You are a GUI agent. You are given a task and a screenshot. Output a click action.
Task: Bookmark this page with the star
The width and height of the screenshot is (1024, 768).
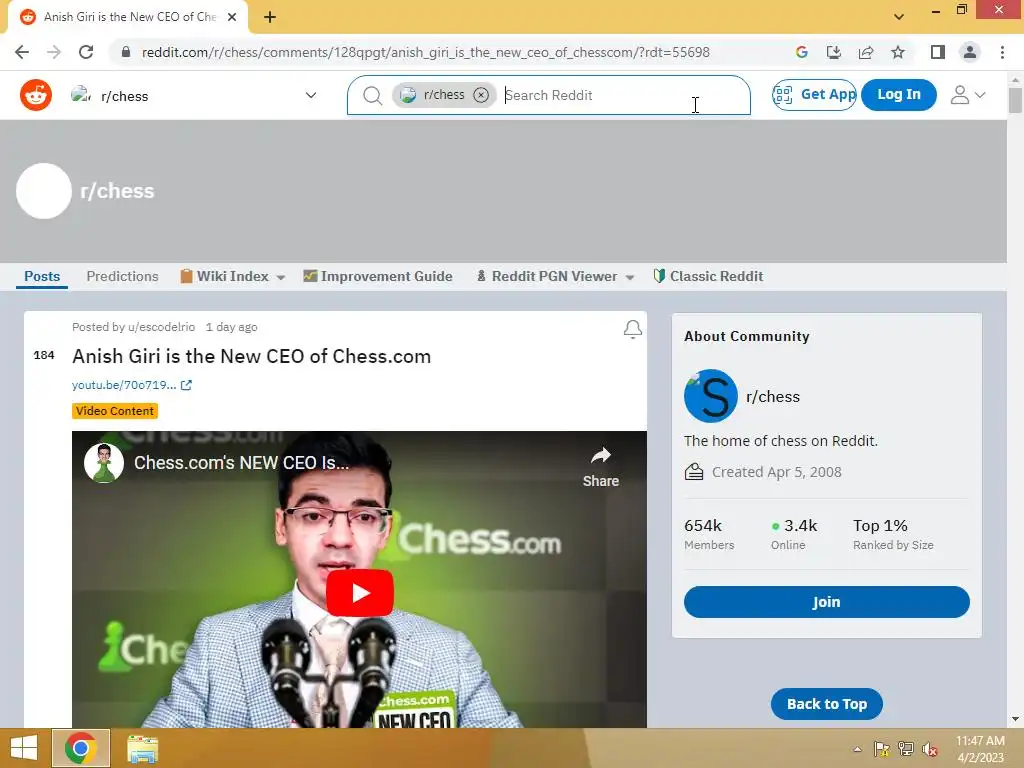tap(898, 52)
